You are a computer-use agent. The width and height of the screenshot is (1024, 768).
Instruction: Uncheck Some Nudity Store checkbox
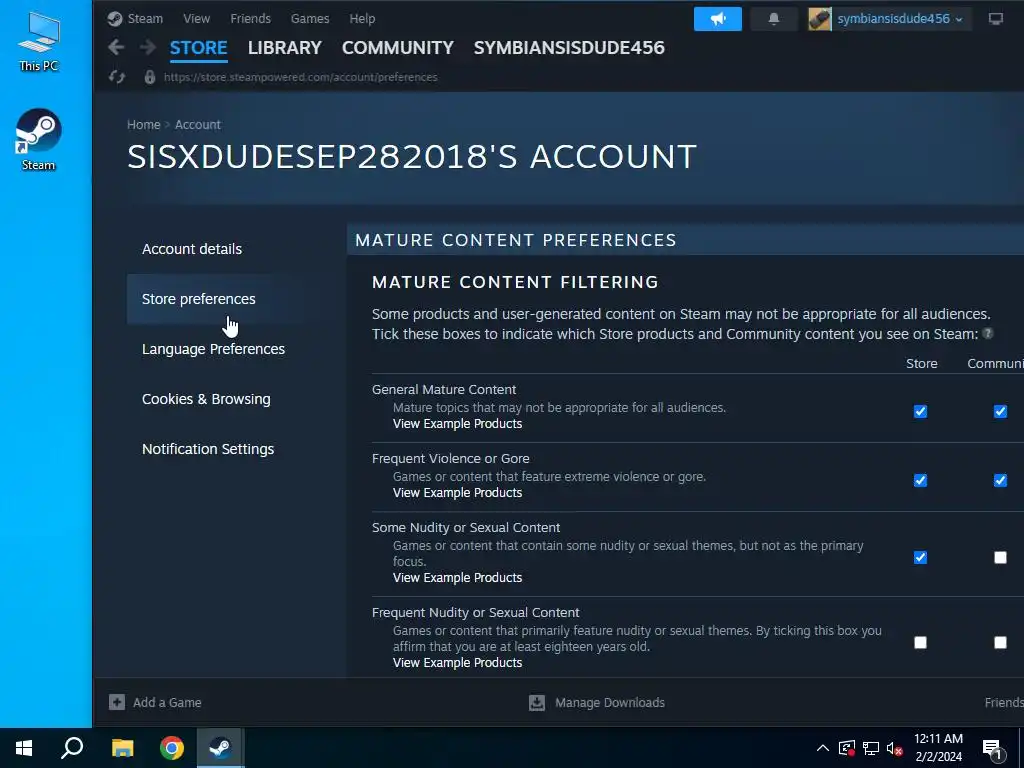(x=920, y=558)
